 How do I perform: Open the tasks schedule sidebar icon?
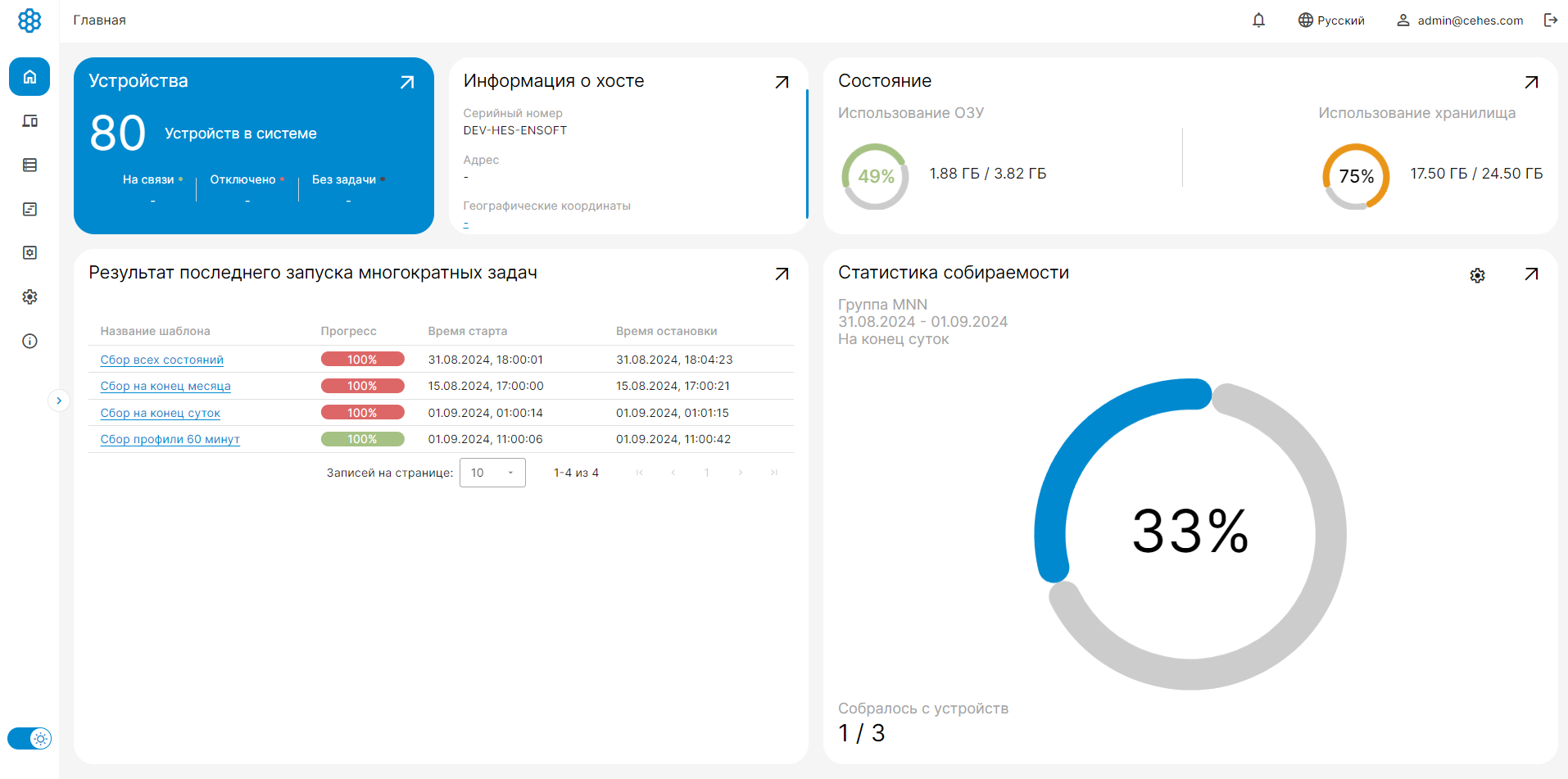tap(29, 209)
